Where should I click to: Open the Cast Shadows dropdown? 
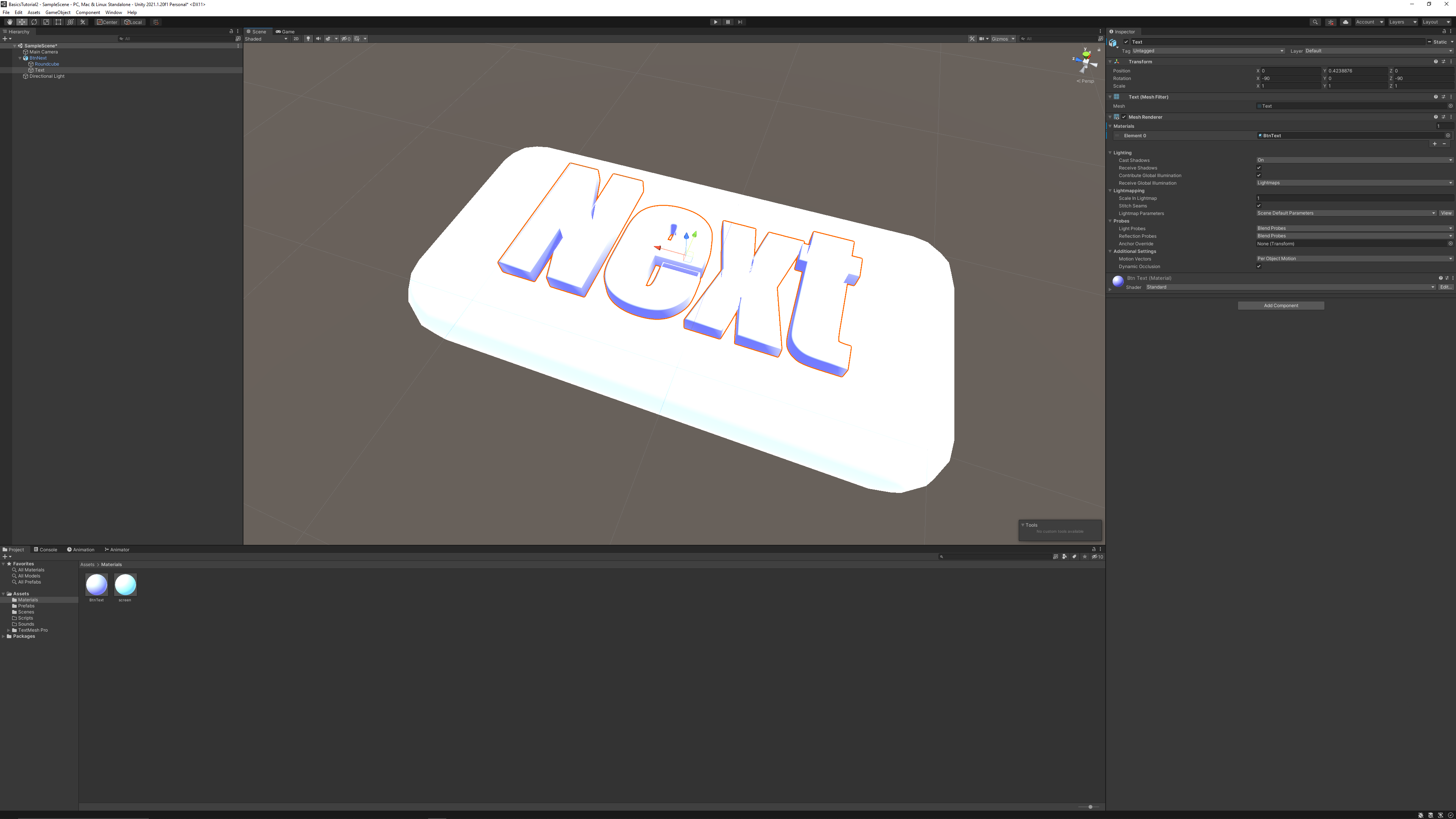click(1355, 160)
